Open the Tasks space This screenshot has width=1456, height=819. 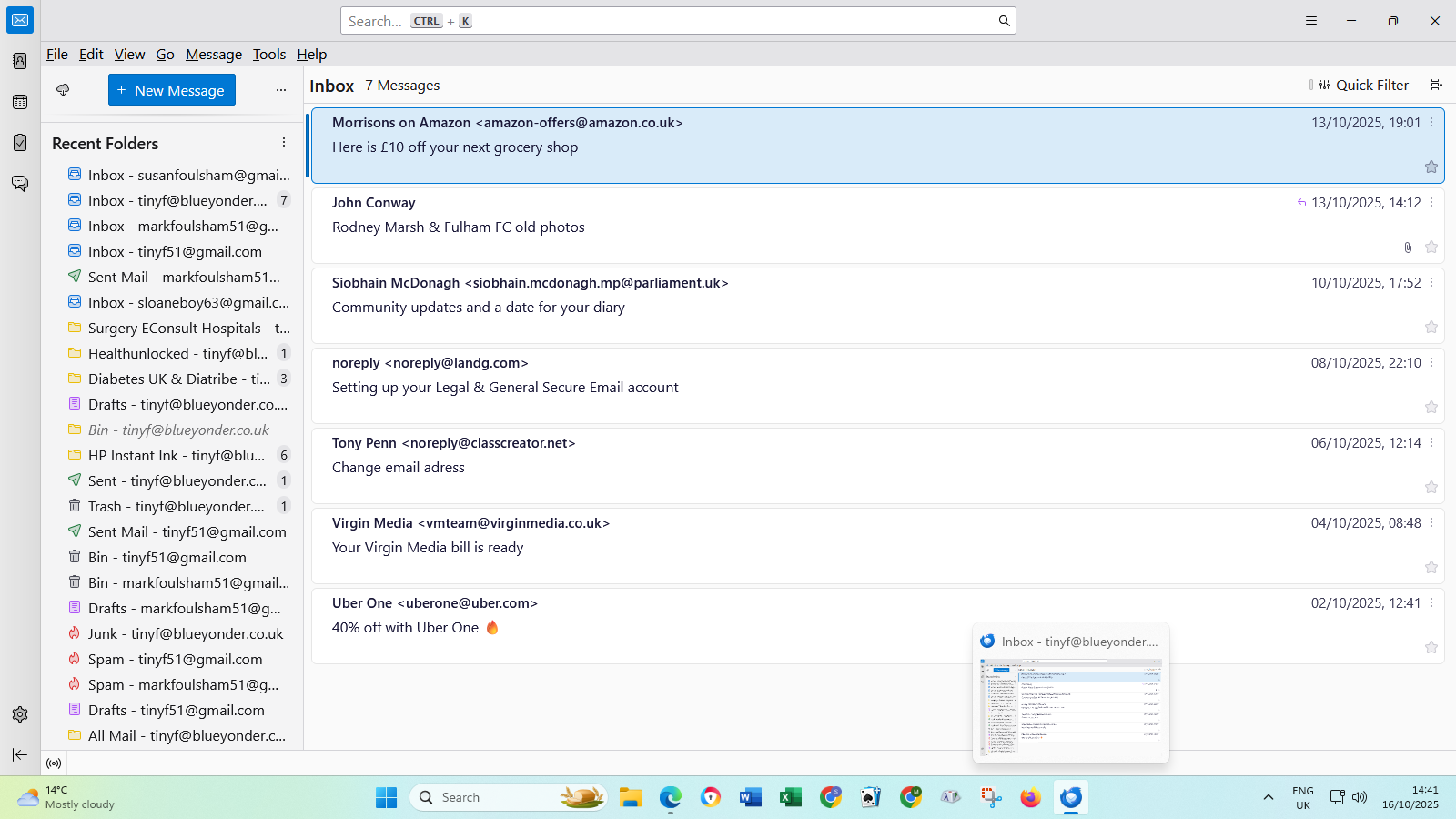pyautogui.click(x=20, y=143)
